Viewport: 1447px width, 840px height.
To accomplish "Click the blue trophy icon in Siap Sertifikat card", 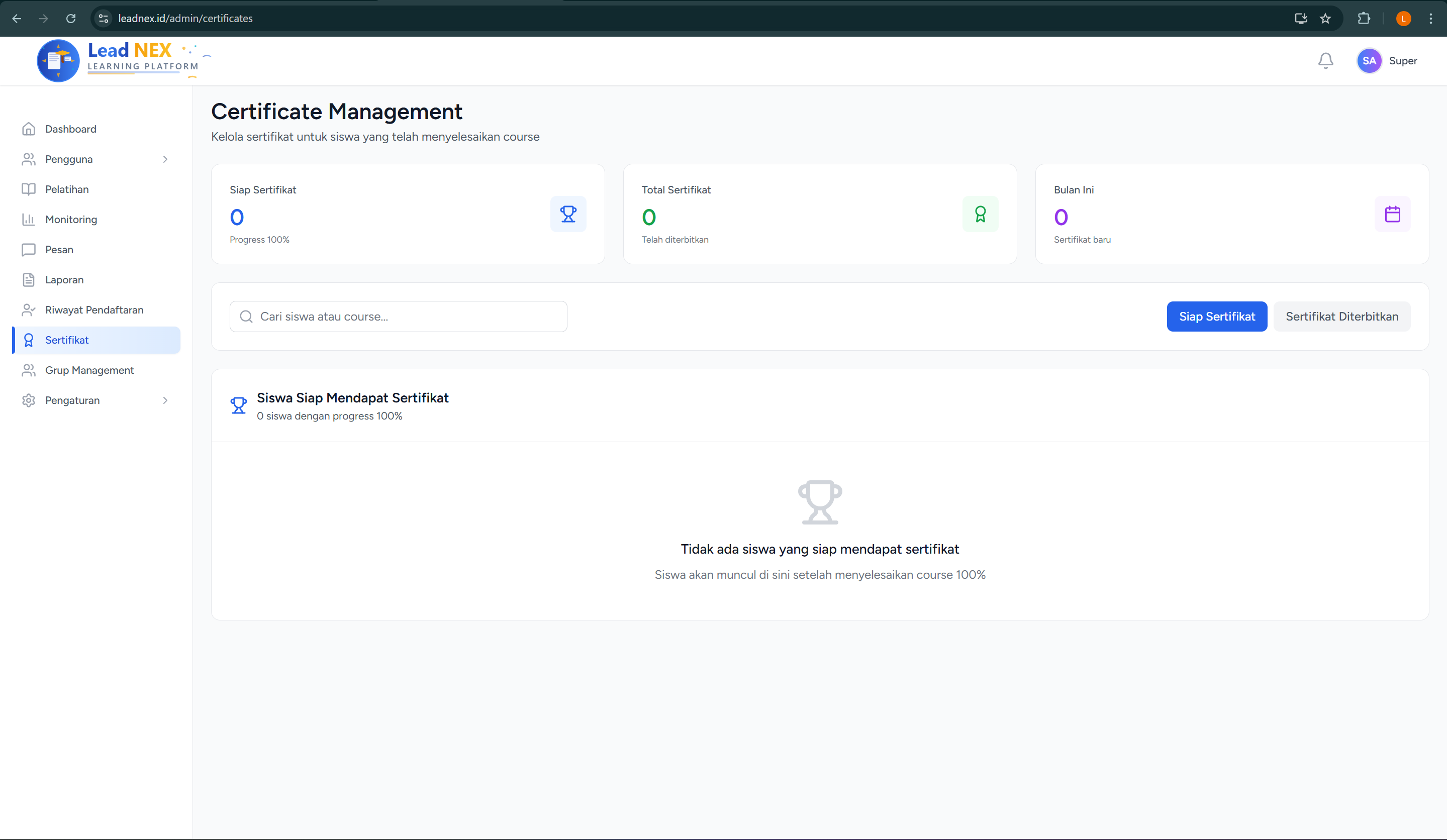I will pos(568,214).
